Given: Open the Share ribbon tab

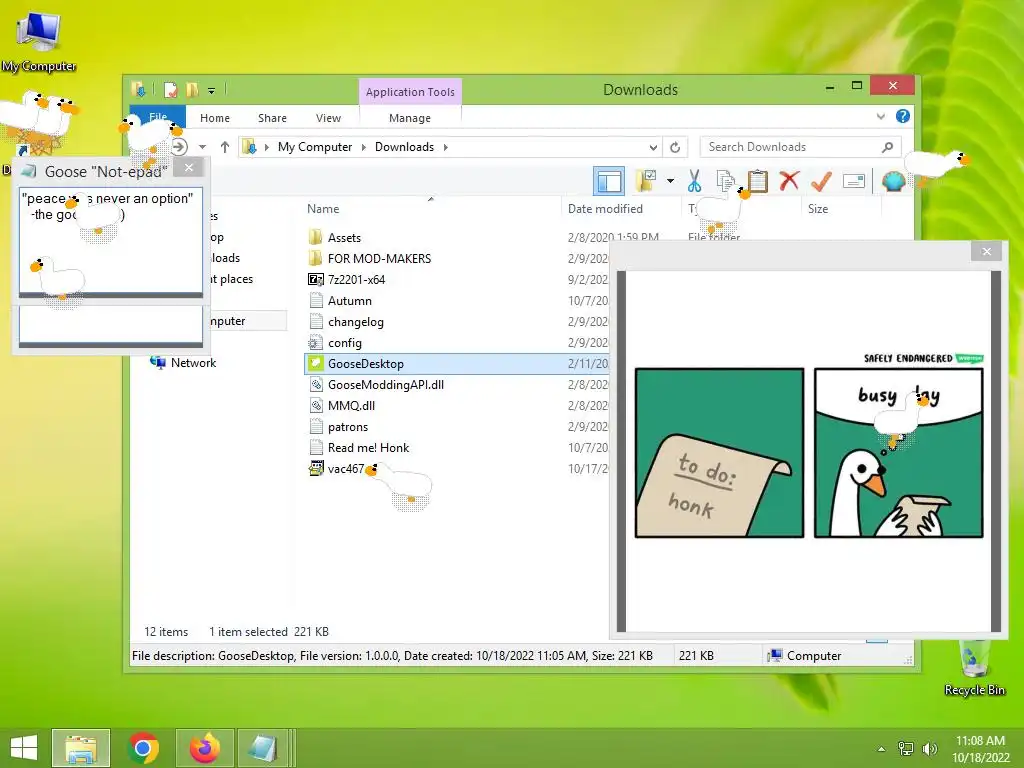Looking at the screenshot, I should (272, 118).
